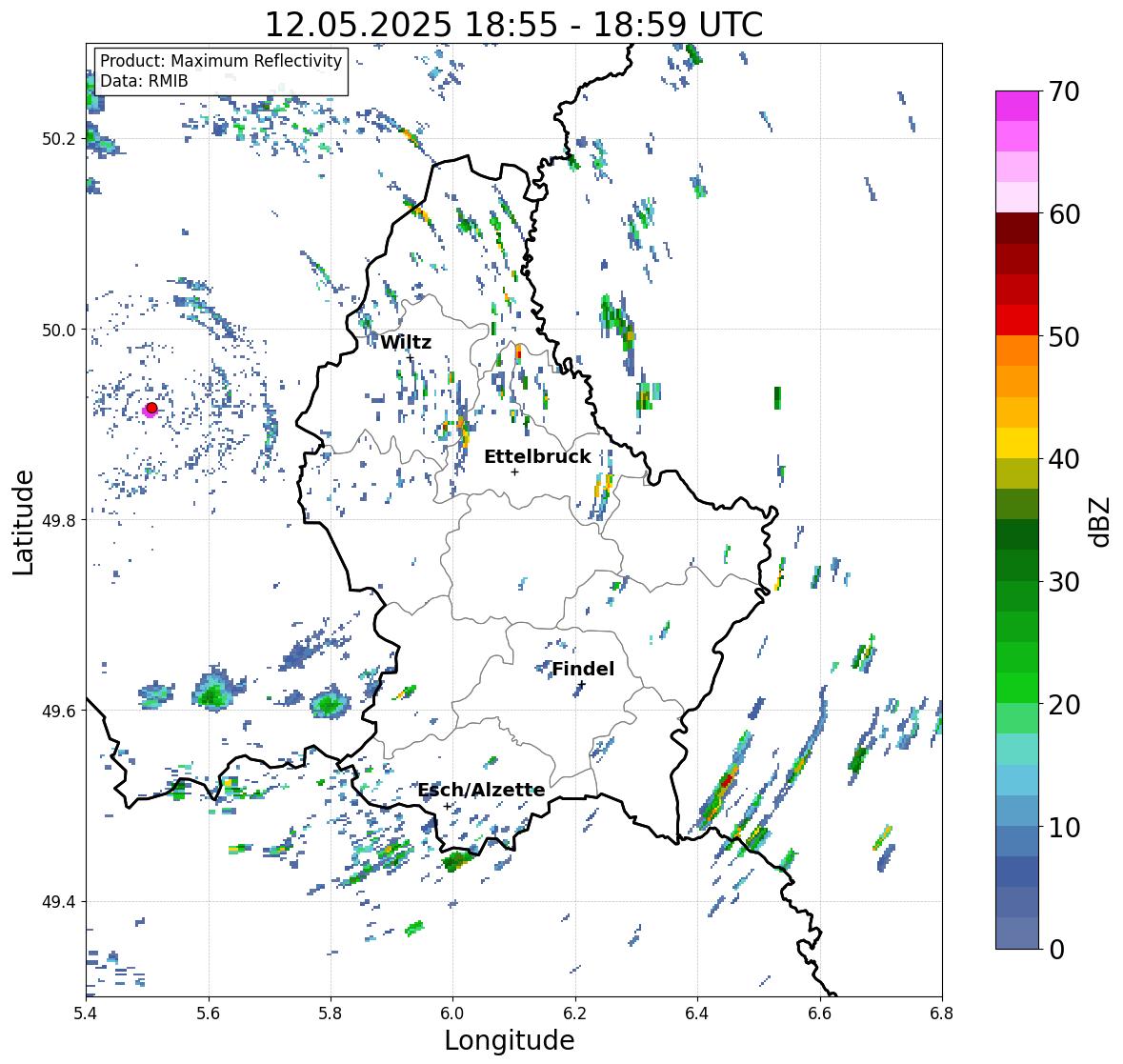This screenshot has height=1064, width=1123.
Task: Click the 5.6 longitude tick label
Action: (x=209, y=1013)
